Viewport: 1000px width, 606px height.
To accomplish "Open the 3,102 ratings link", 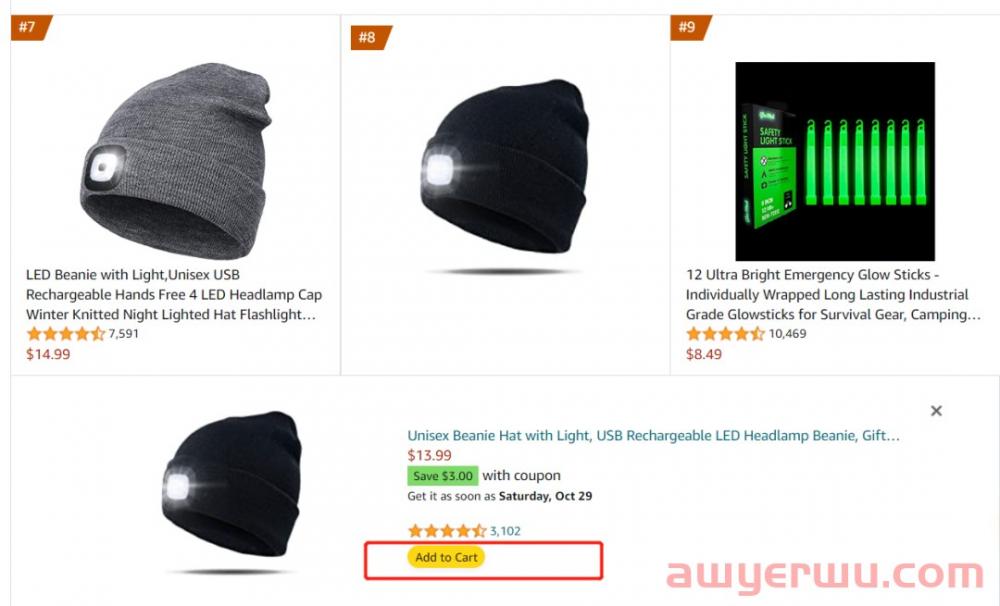I will point(505,531).
